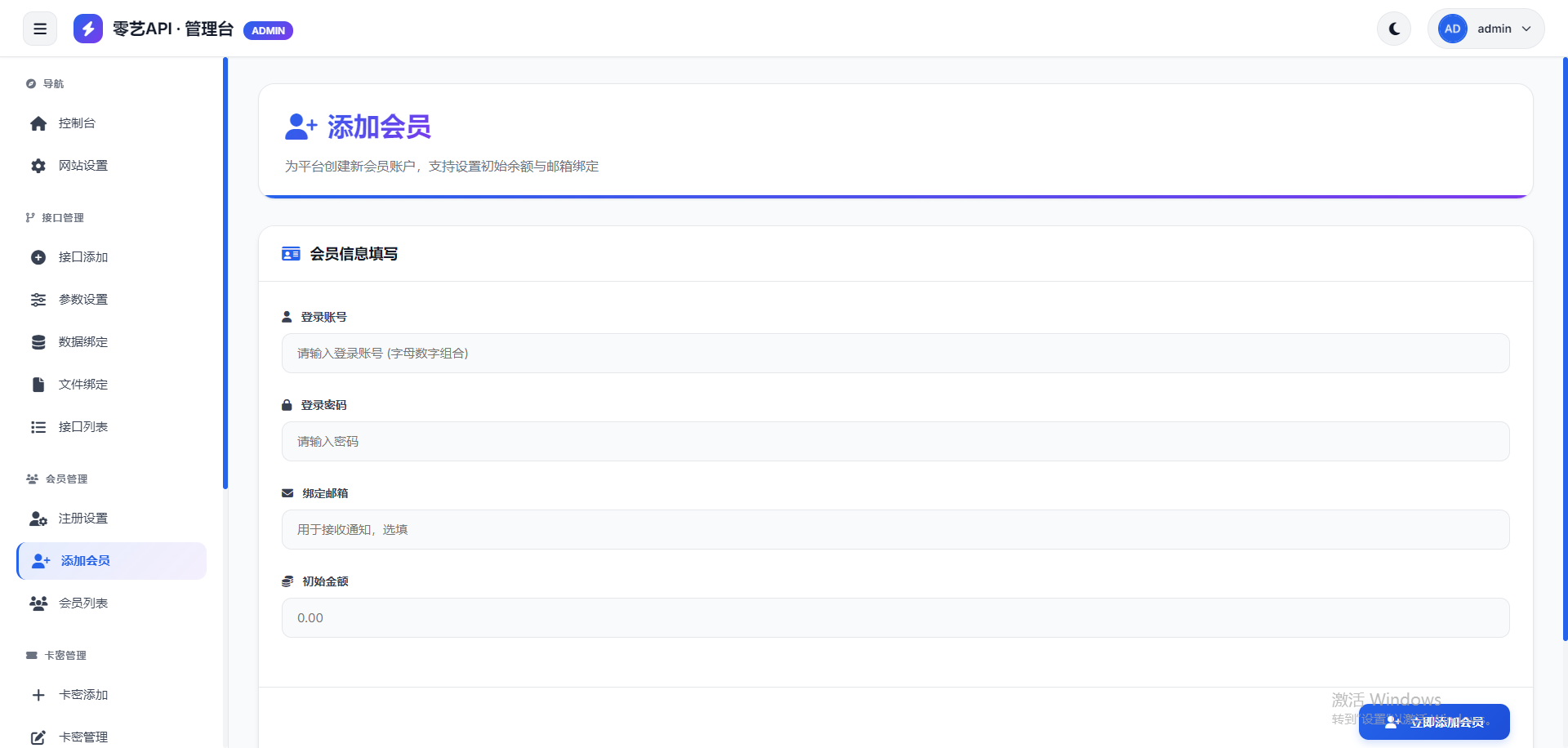Open 接口列表 menu item
1568x748 pixels.
coord(82,427)
